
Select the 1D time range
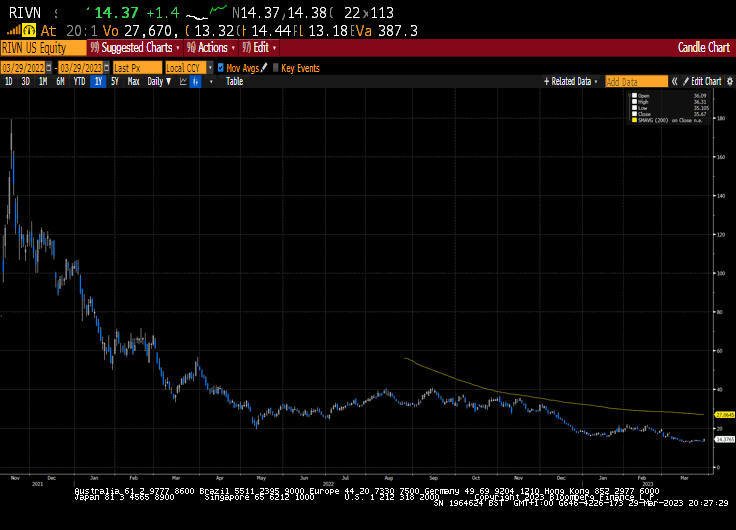tap(8, 82)
